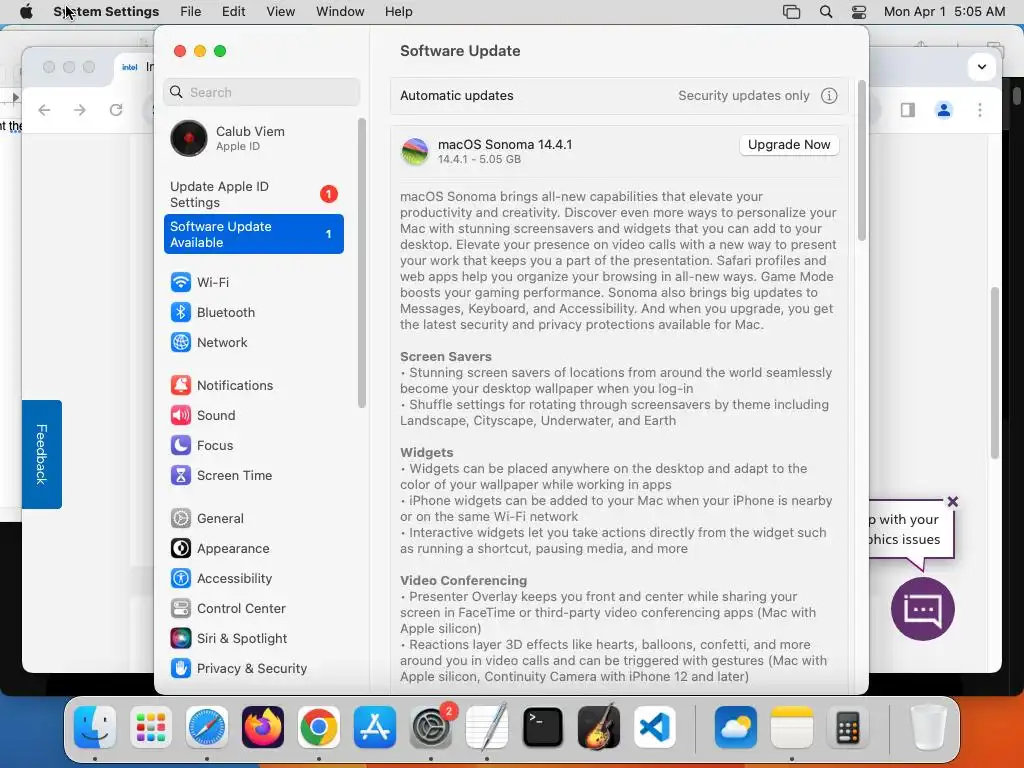Open Notes app from the Dock
1024x768 pixels.
click(792, 727)
